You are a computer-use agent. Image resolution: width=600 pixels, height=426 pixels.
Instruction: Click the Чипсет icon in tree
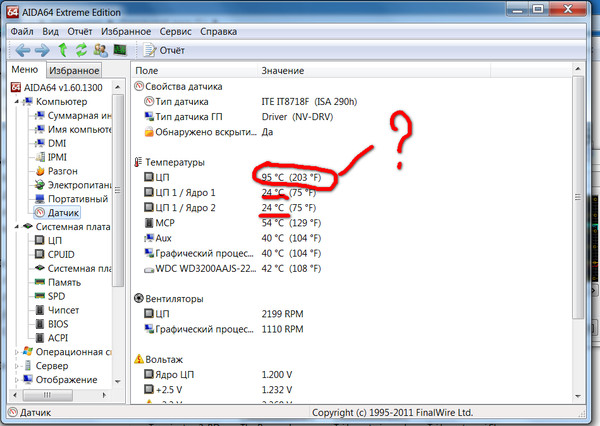[40, 310]
